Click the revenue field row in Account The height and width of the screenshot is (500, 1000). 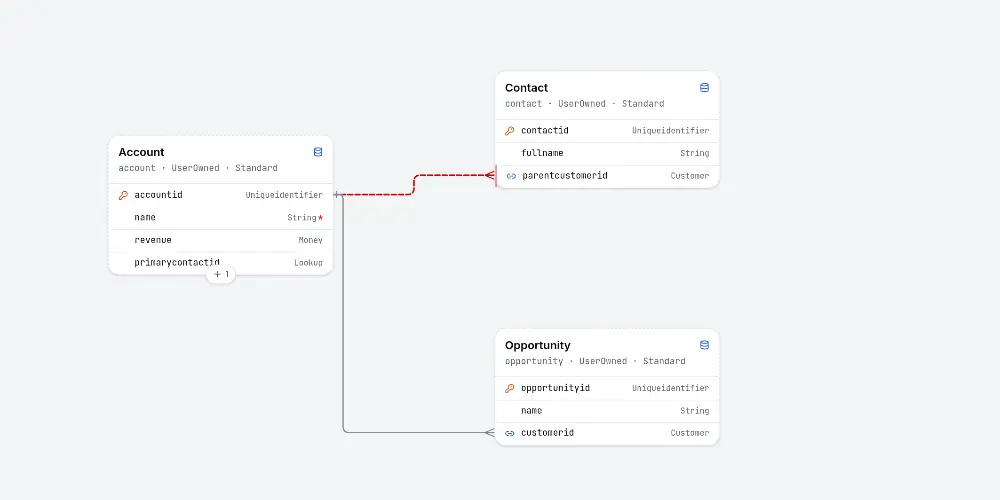(221, 240)
